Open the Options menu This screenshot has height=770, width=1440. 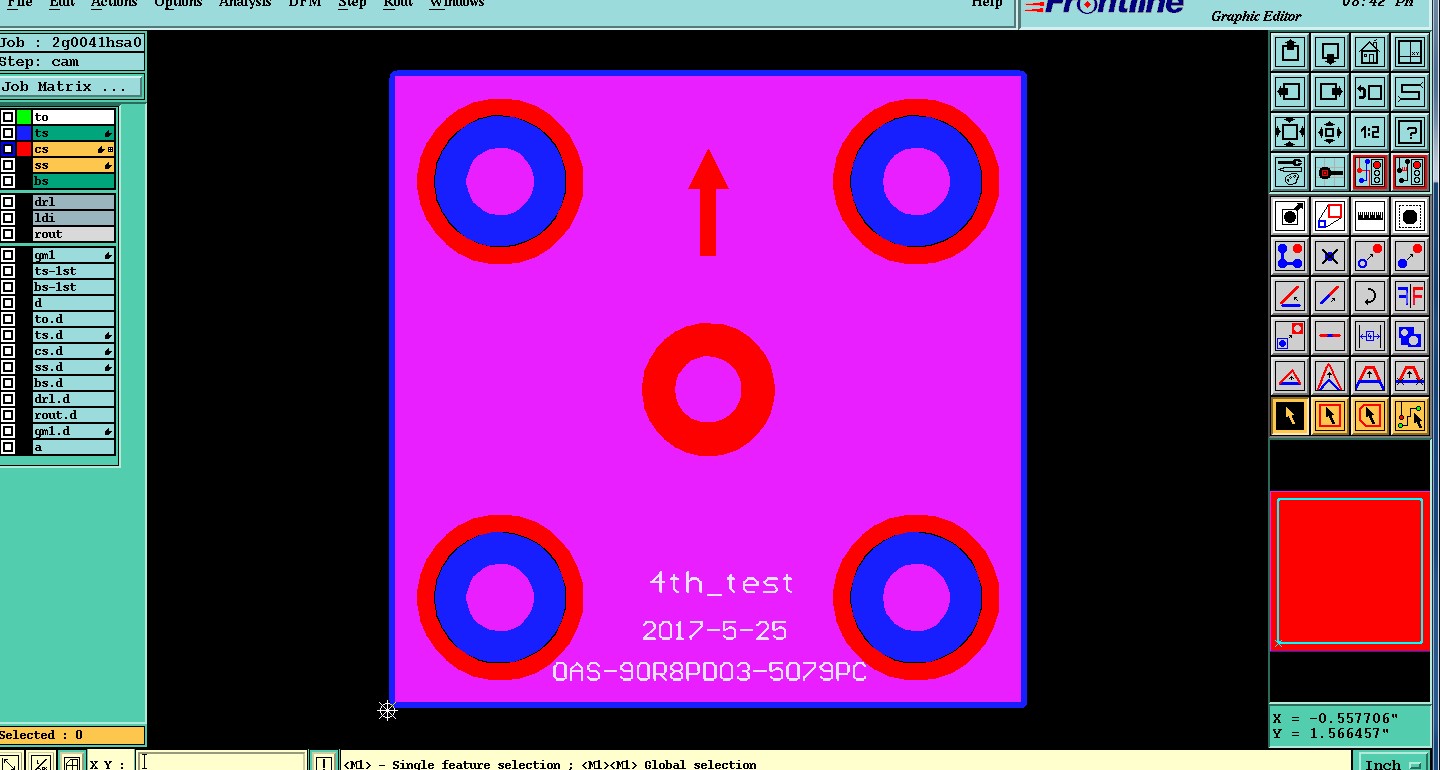(178, 4)
